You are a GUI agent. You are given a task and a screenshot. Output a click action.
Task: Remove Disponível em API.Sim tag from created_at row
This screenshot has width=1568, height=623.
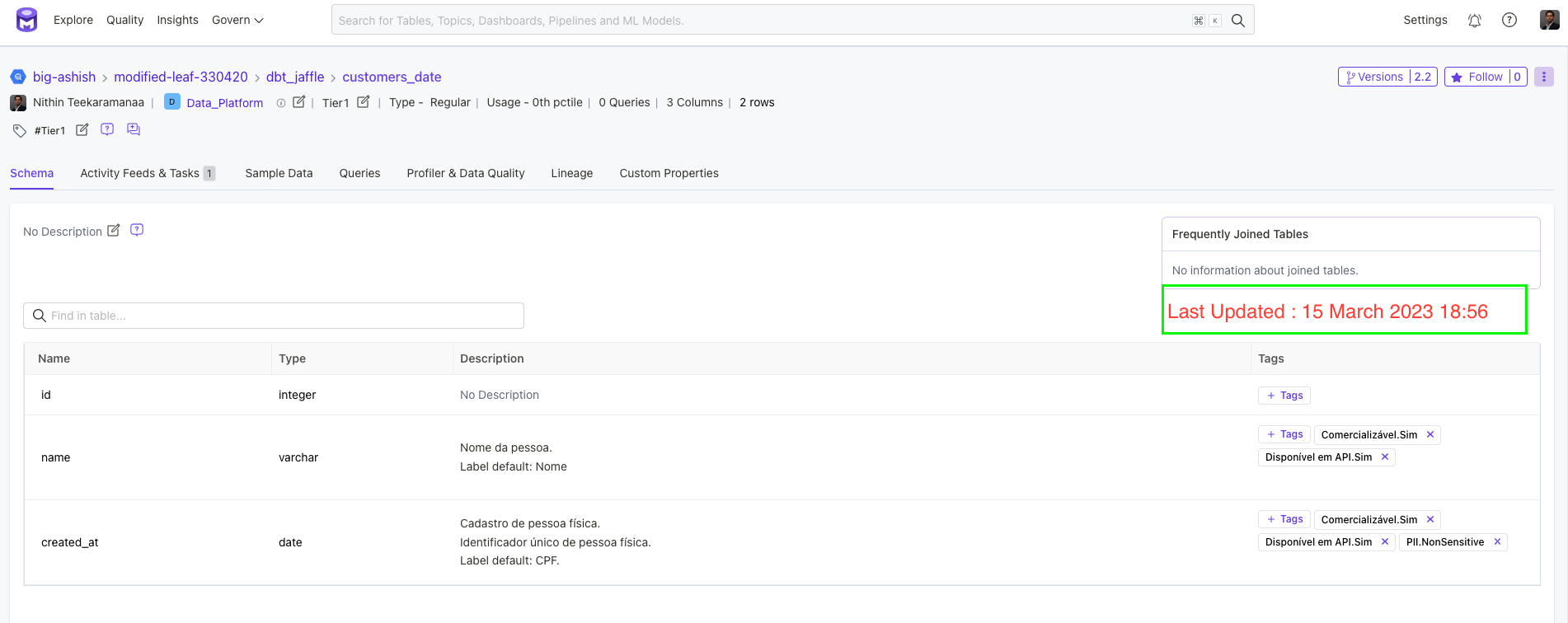1385,541
